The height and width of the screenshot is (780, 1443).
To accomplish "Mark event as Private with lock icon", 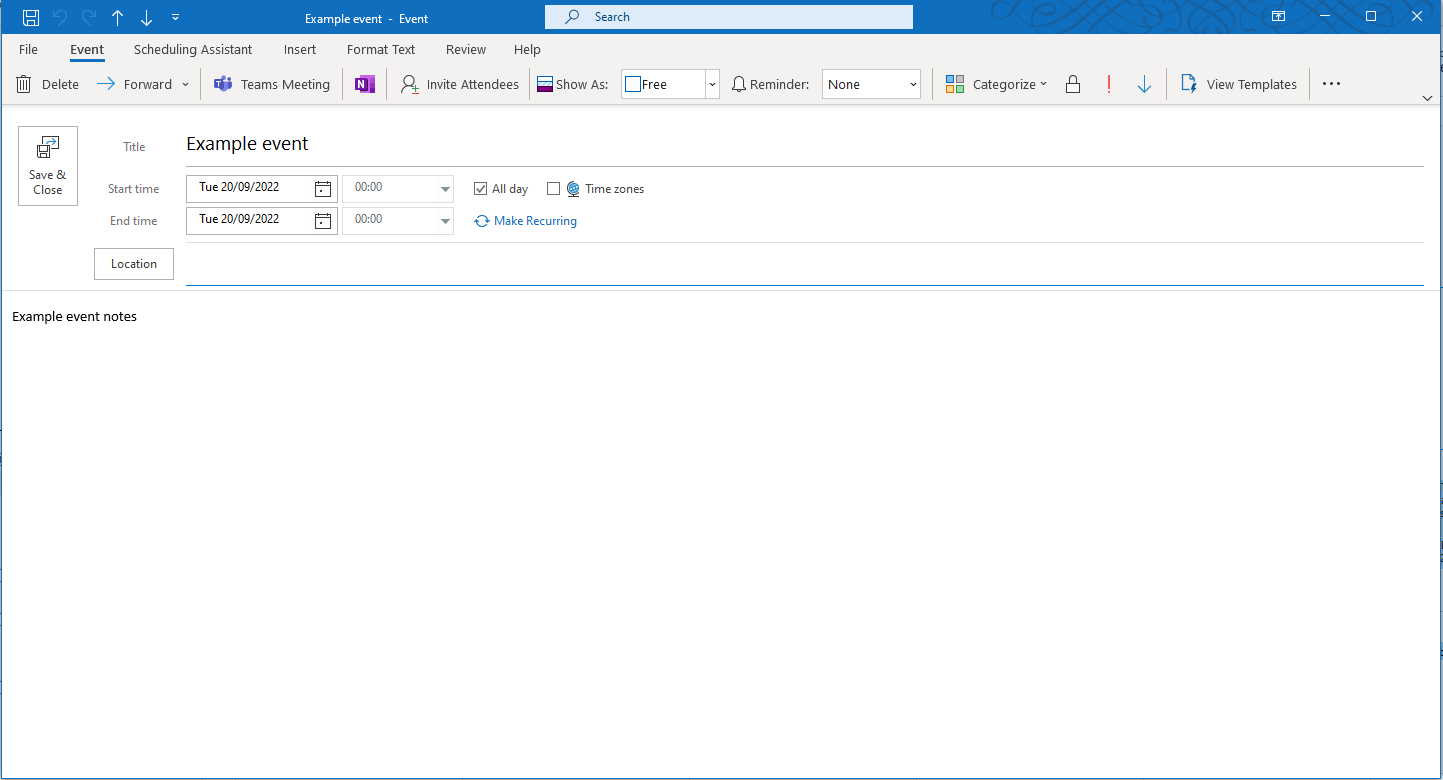I will 1073,84.
